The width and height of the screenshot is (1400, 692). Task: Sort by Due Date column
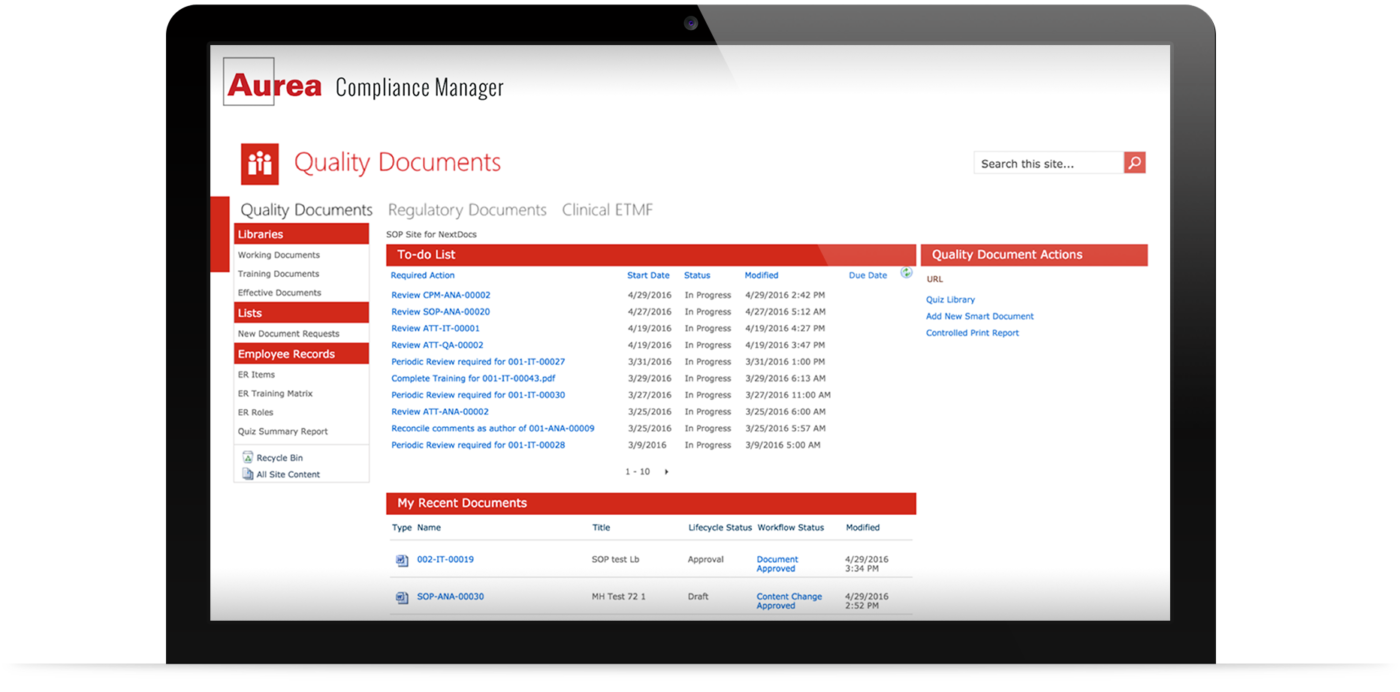(868, 275)
